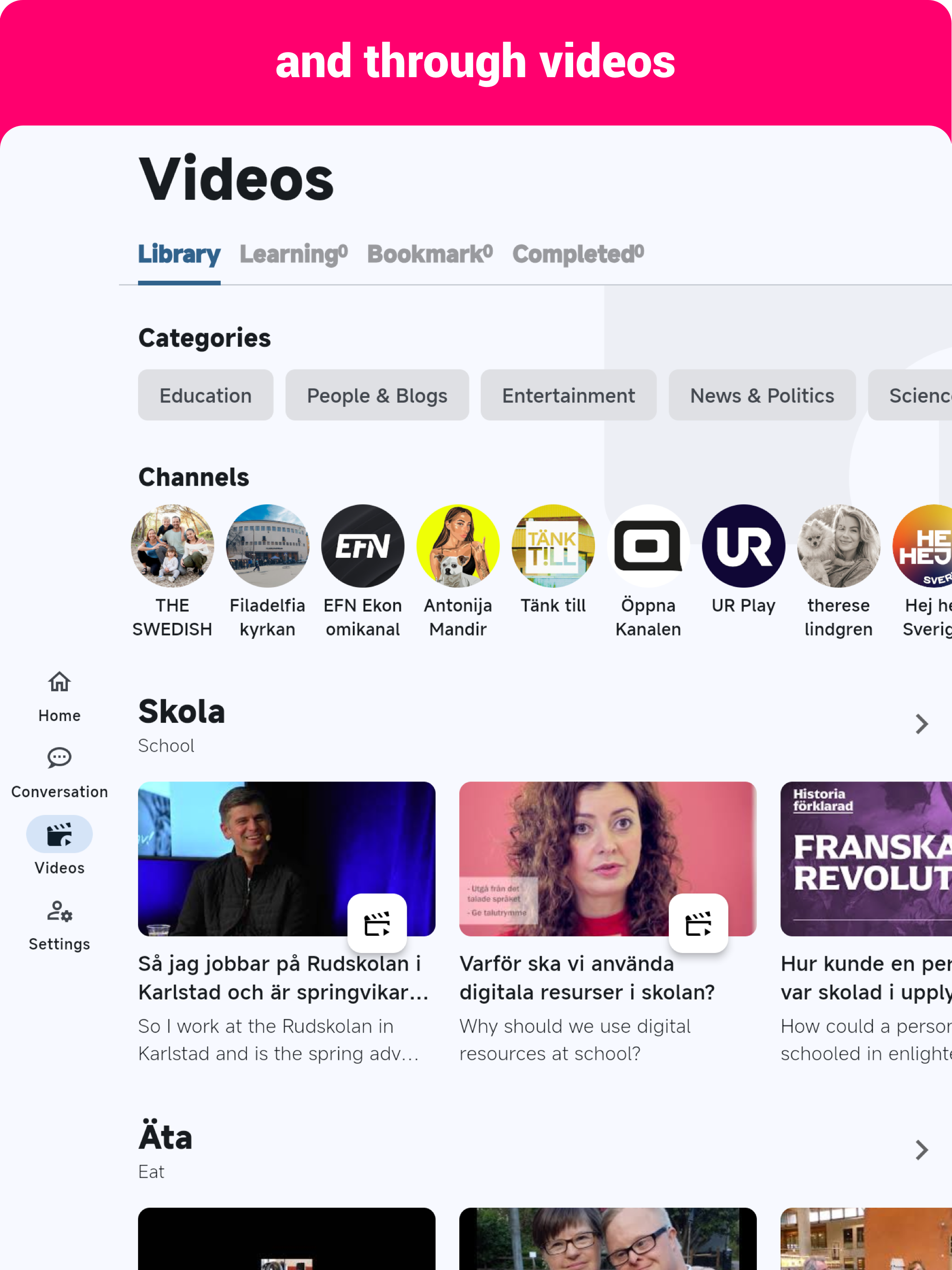This screenshot has width=952, height=1270.
Task: Open the third video thumbnail under Äta
Action: coord(866,1238)
